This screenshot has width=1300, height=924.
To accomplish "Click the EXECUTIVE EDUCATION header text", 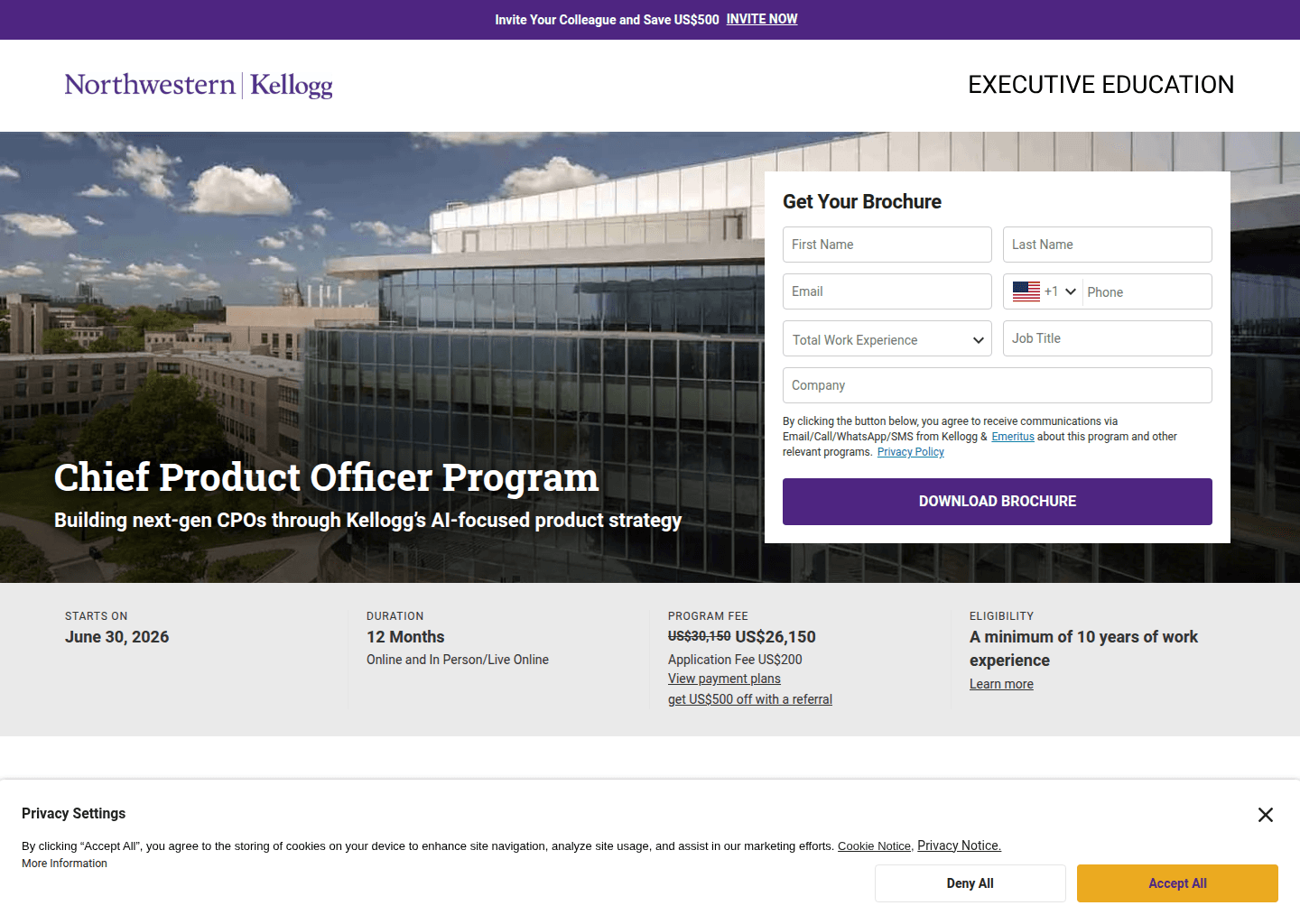I will (x=1100, y=85).
